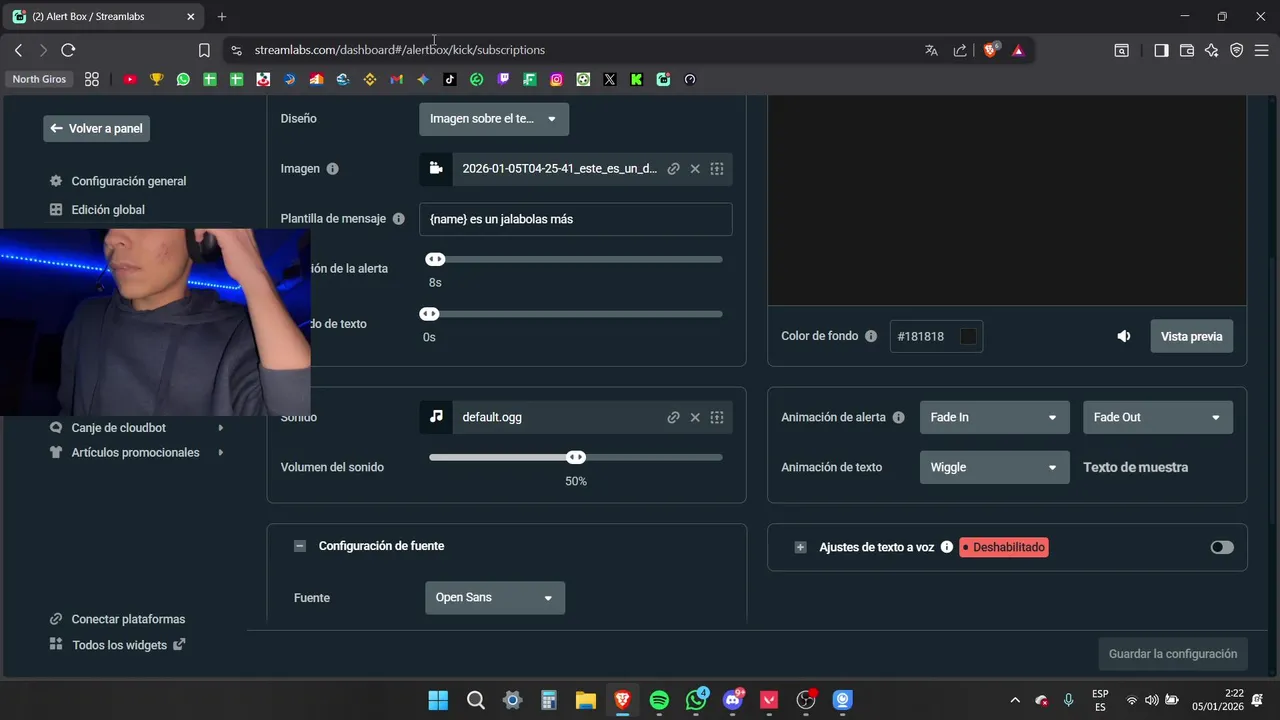Open media gallery for Imagen
Screen dimensions: 1280x720
coord(717,169)
